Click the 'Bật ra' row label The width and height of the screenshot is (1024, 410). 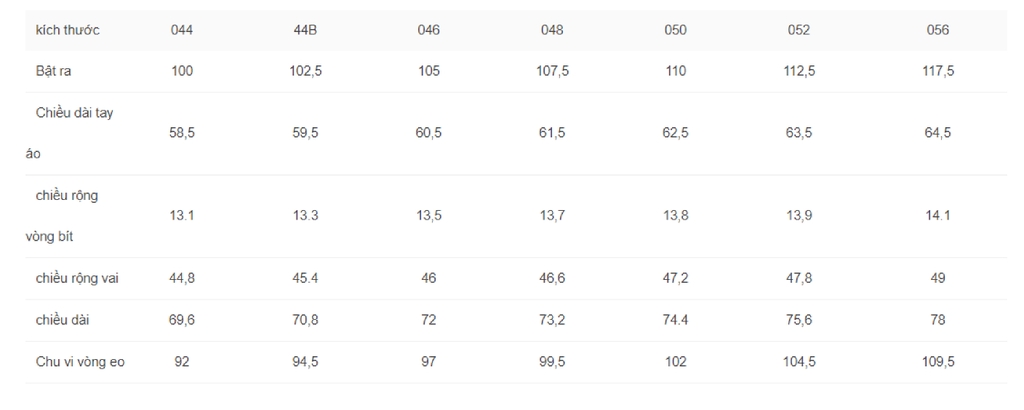[x=54, y=71]
